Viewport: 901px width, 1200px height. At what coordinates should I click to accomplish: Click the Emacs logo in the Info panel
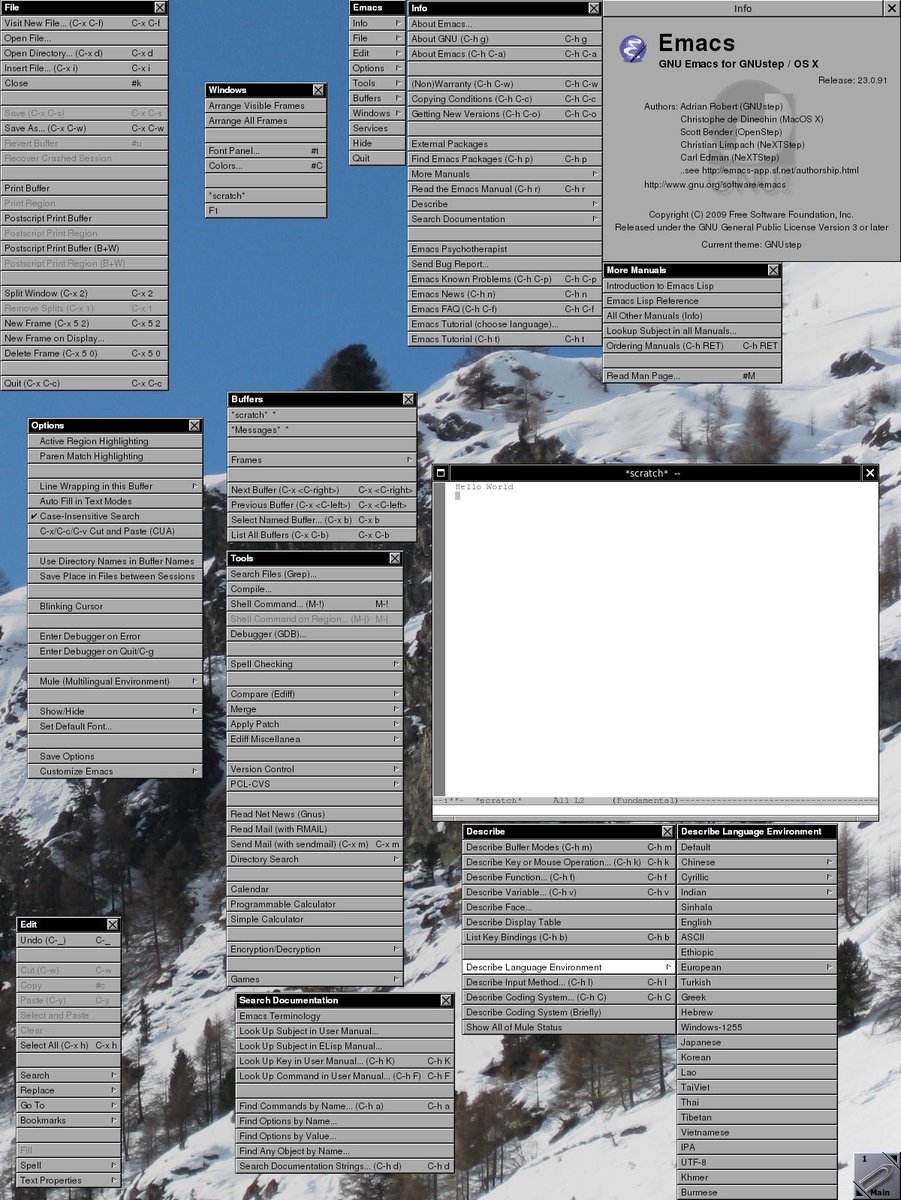point(633,47)
